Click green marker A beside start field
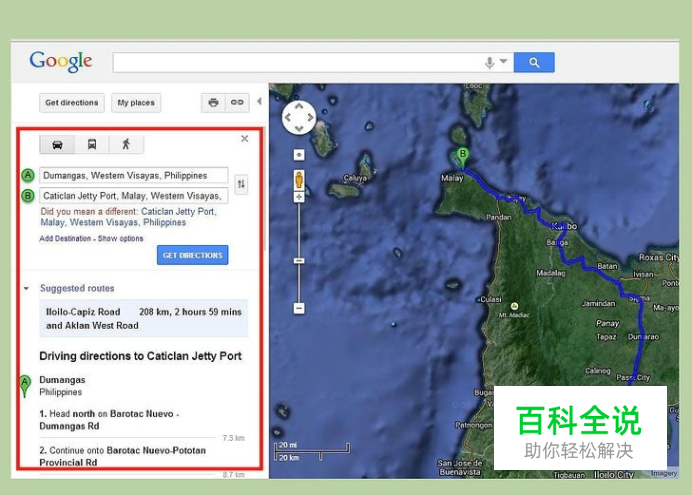The image size is (692, 495). pos(28,176)
